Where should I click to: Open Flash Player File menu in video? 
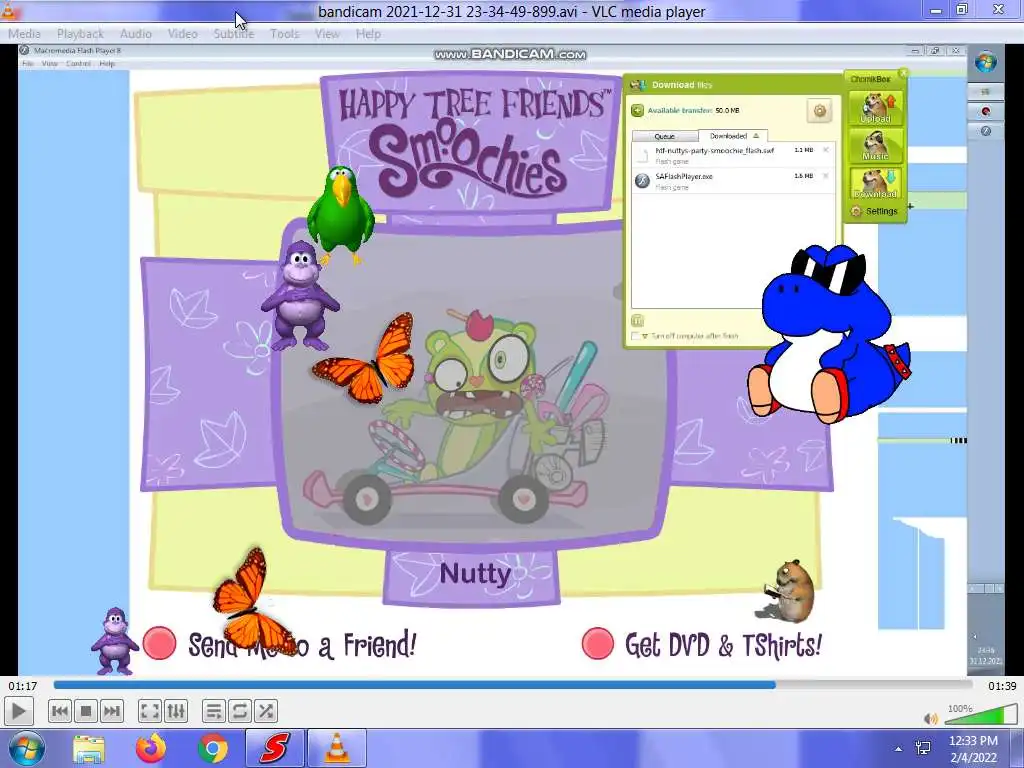[x=27, y=63]
